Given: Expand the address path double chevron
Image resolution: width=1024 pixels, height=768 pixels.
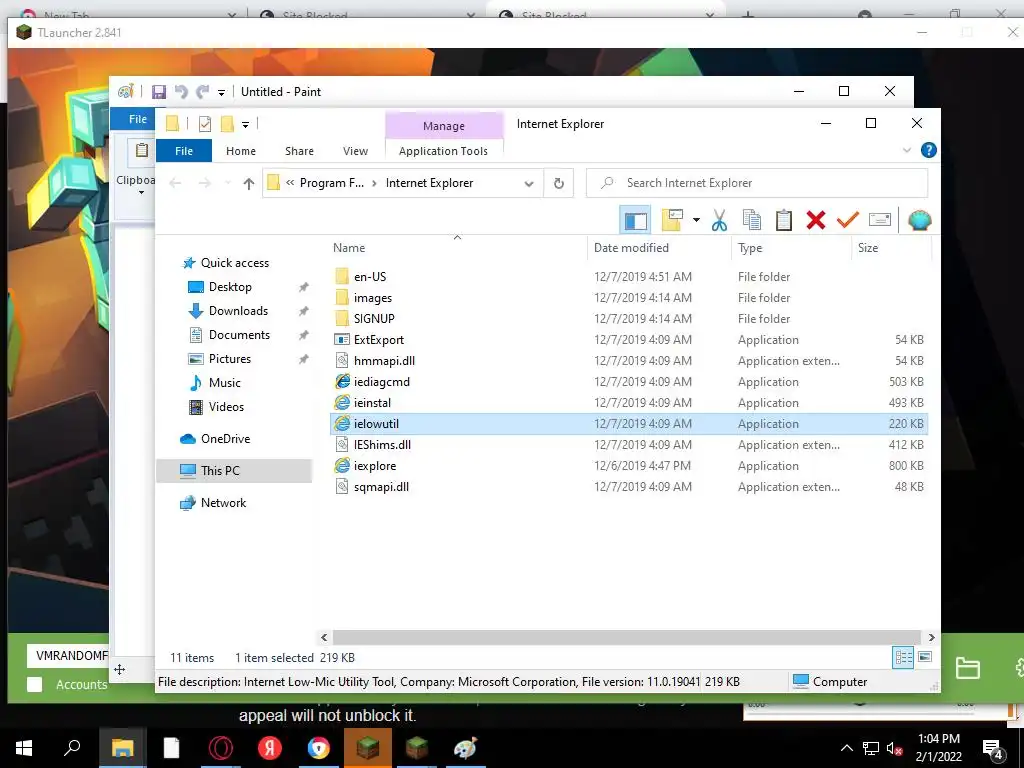Looking at the screenshot, I should tap(290, 184).
